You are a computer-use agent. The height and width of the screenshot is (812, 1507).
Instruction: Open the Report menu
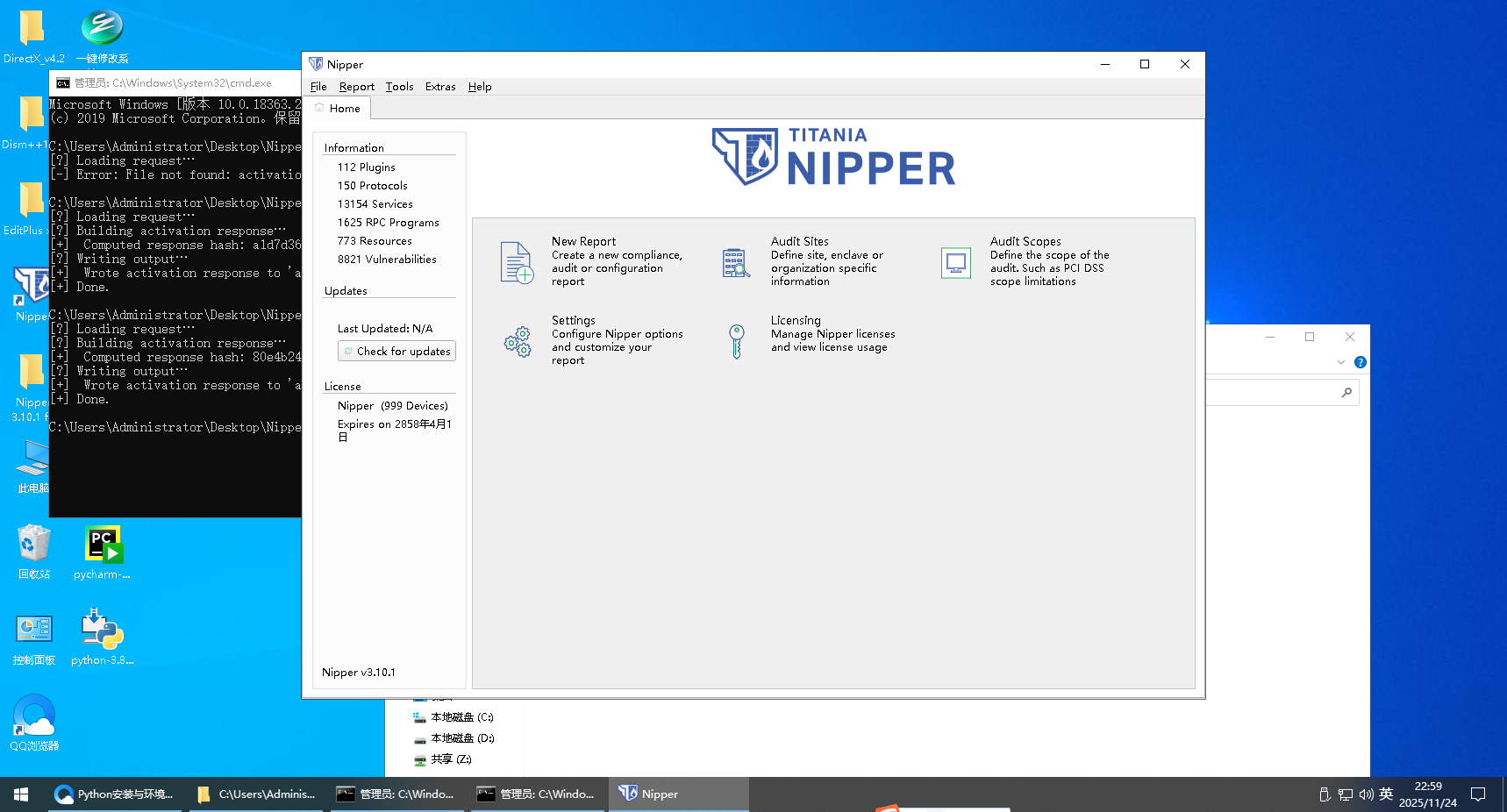coord(356,87)
